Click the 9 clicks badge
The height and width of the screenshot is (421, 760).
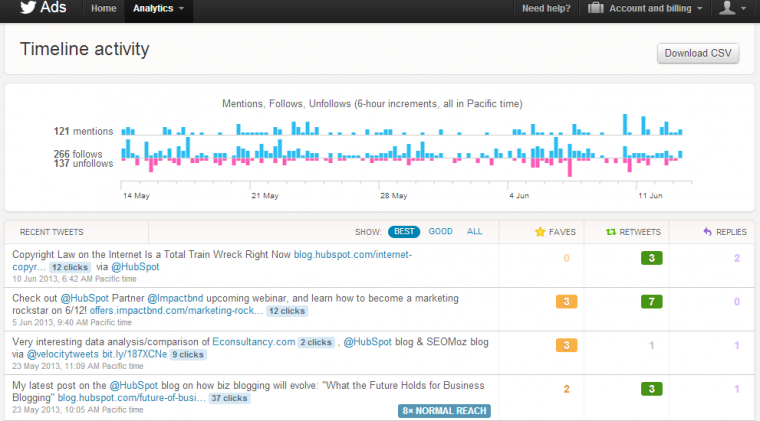point(188,355)
